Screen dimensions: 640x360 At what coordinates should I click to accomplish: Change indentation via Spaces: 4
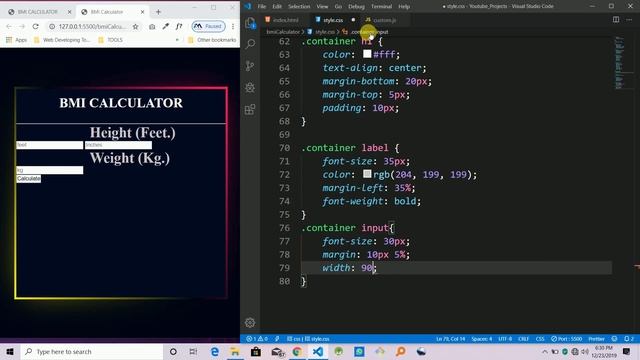[x=482, y=339]
